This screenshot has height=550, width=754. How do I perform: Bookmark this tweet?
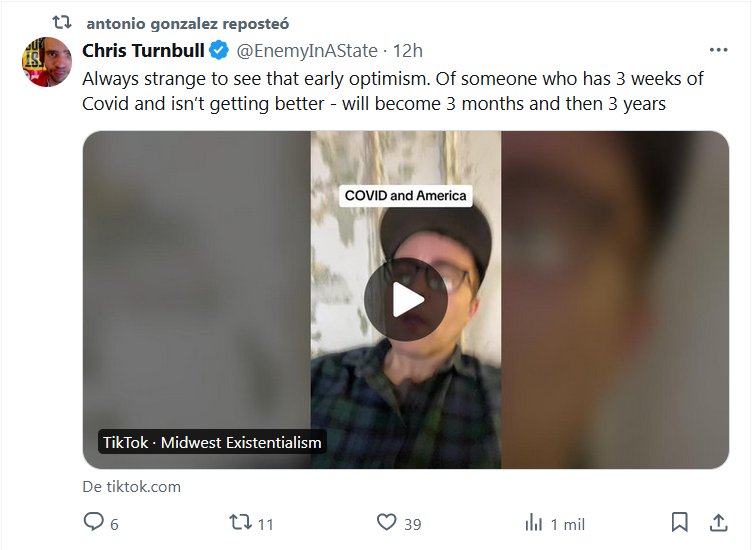(679, 522)
